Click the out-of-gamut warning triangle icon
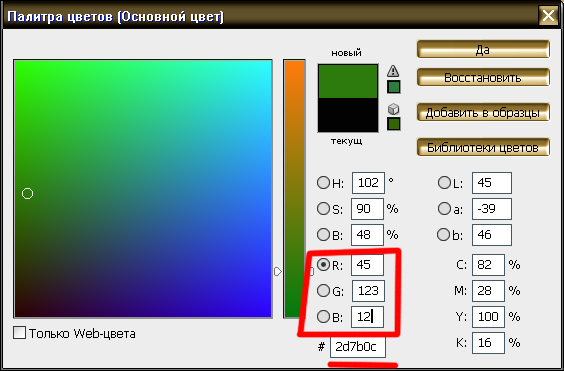 [x=393, y=71]
